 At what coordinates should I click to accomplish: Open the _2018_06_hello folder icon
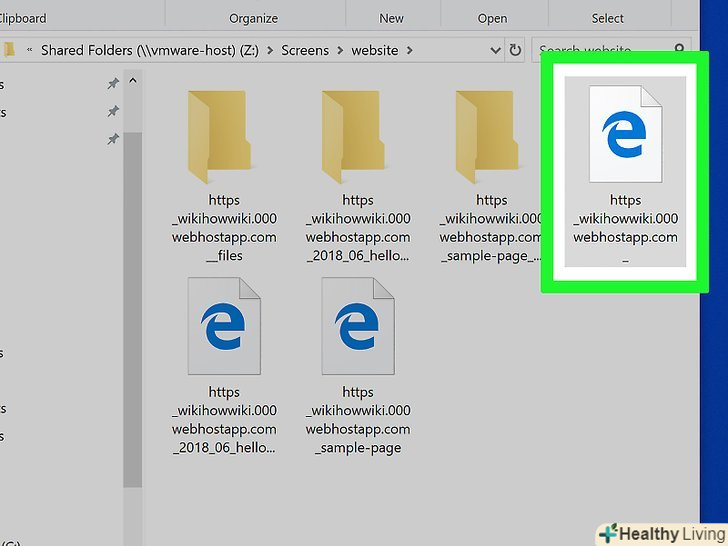coord(353,137)
